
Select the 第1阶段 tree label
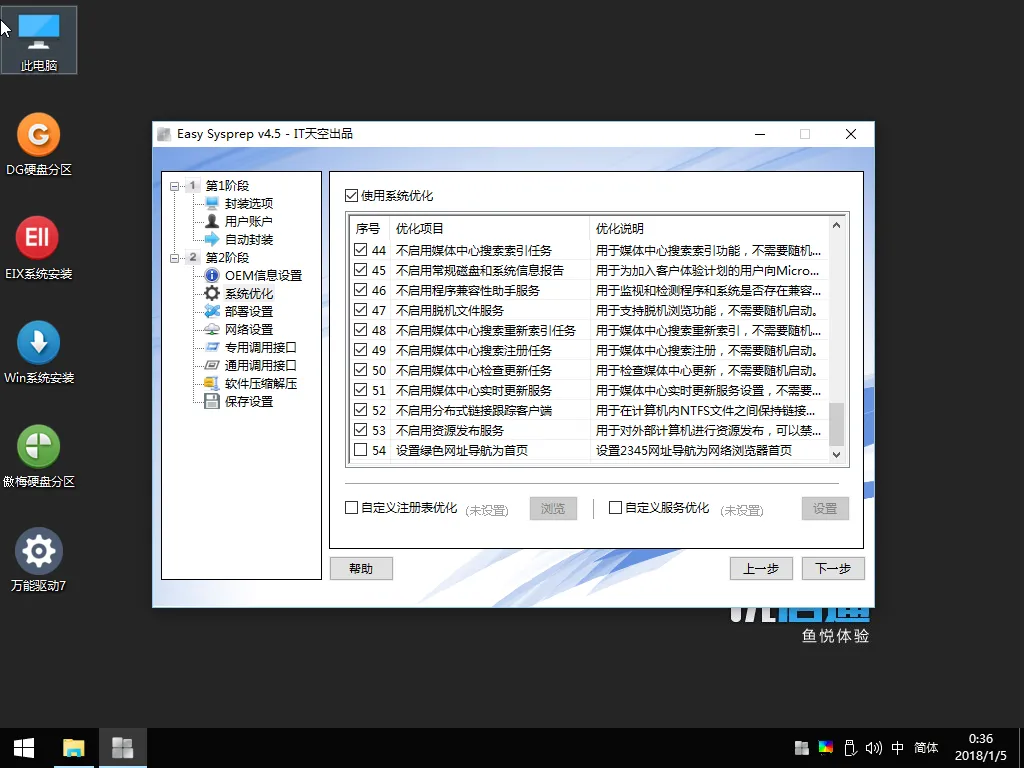227,185
